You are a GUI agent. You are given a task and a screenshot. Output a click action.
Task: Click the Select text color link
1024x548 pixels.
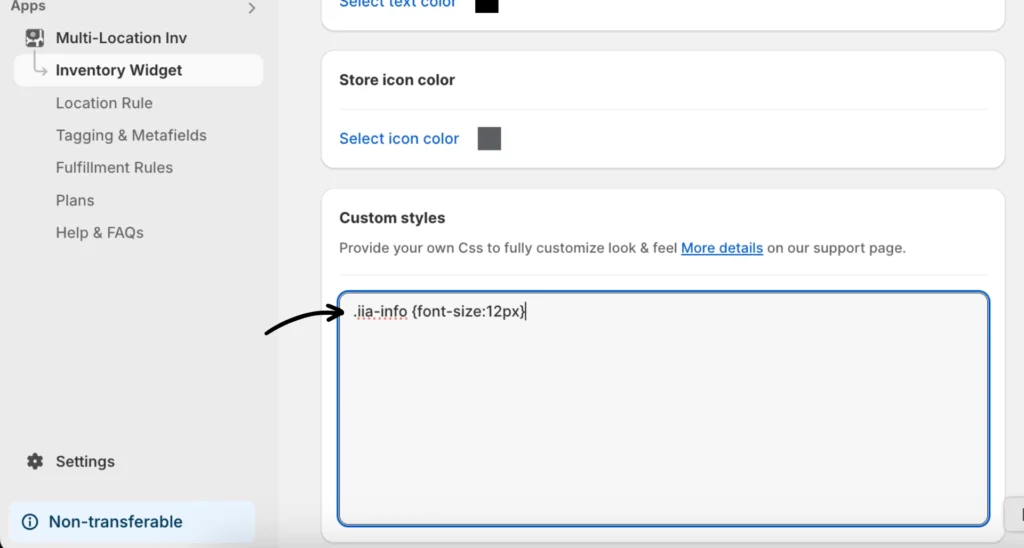tap(397, 4)
